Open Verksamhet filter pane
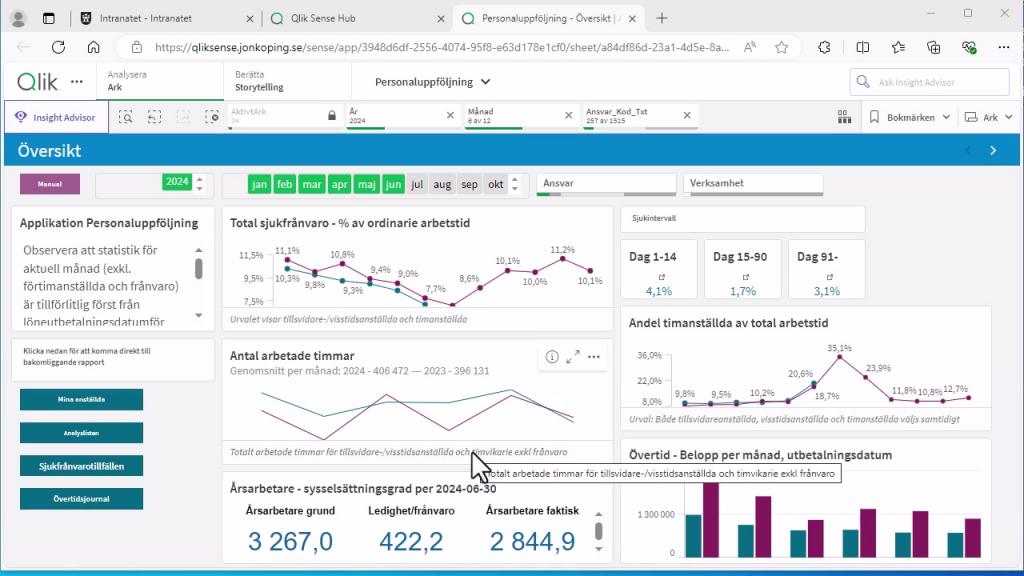The height and width of the screenshot is (576, 1024). [x=753, y=184]
